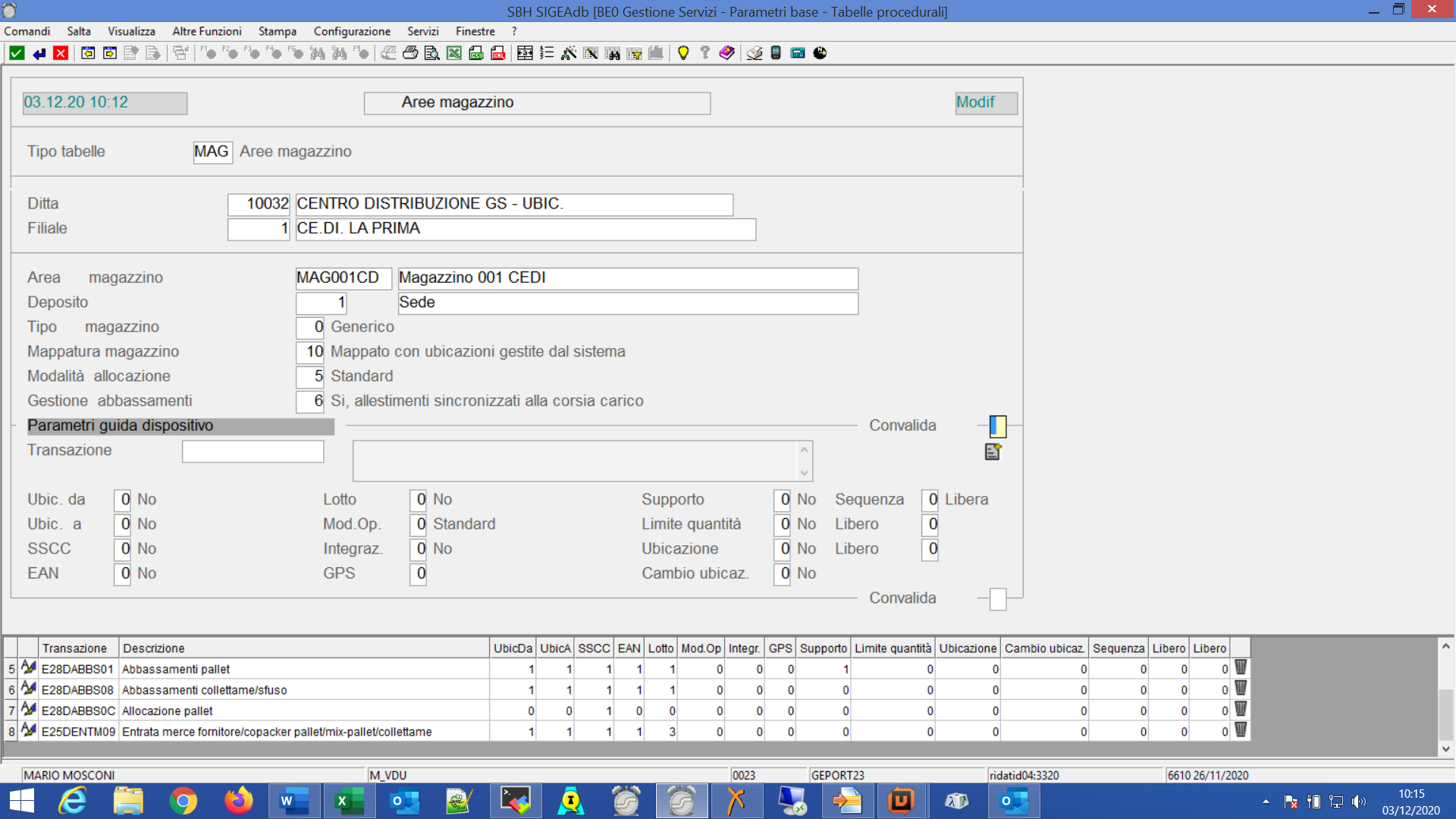Click the printer icon in toolbar
The height and width of the screenshot is (819, 1456).
click(x=410, y=53)
